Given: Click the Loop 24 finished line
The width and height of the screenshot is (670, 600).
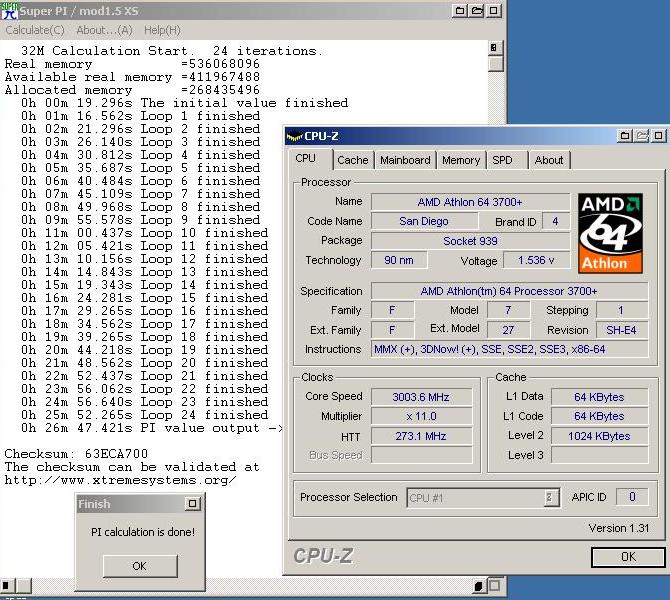Looking at the screenshot, I should tap(145, 415).
